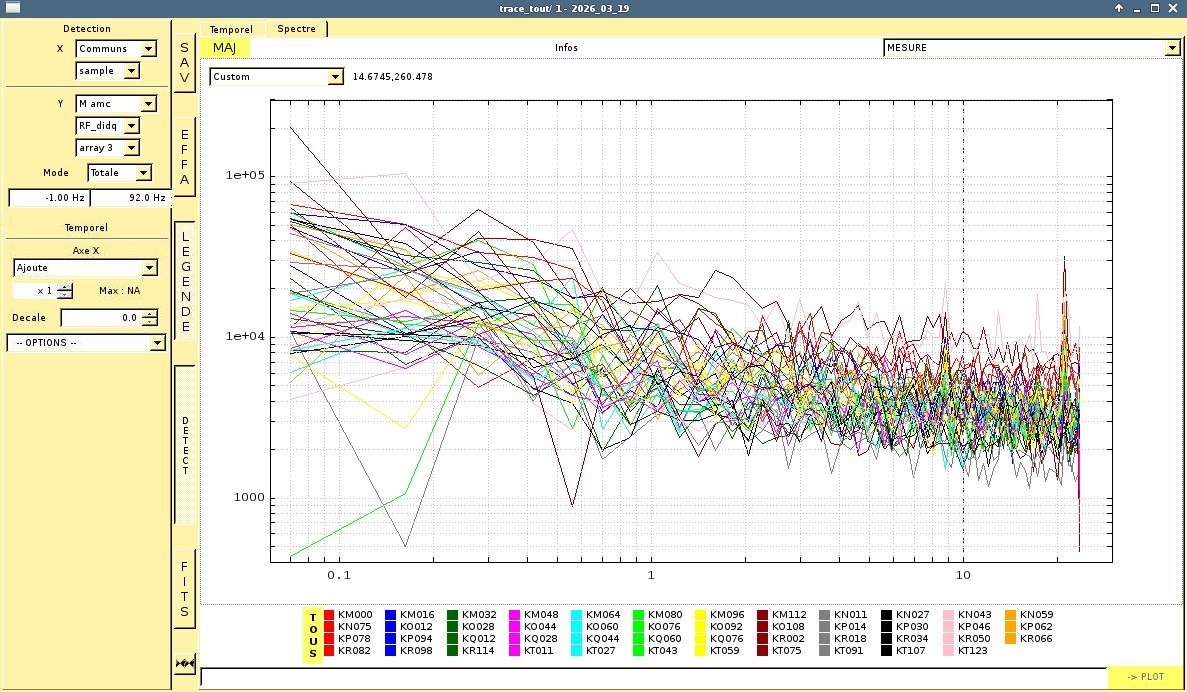Click the vertical EFFA button

point(185,157)
